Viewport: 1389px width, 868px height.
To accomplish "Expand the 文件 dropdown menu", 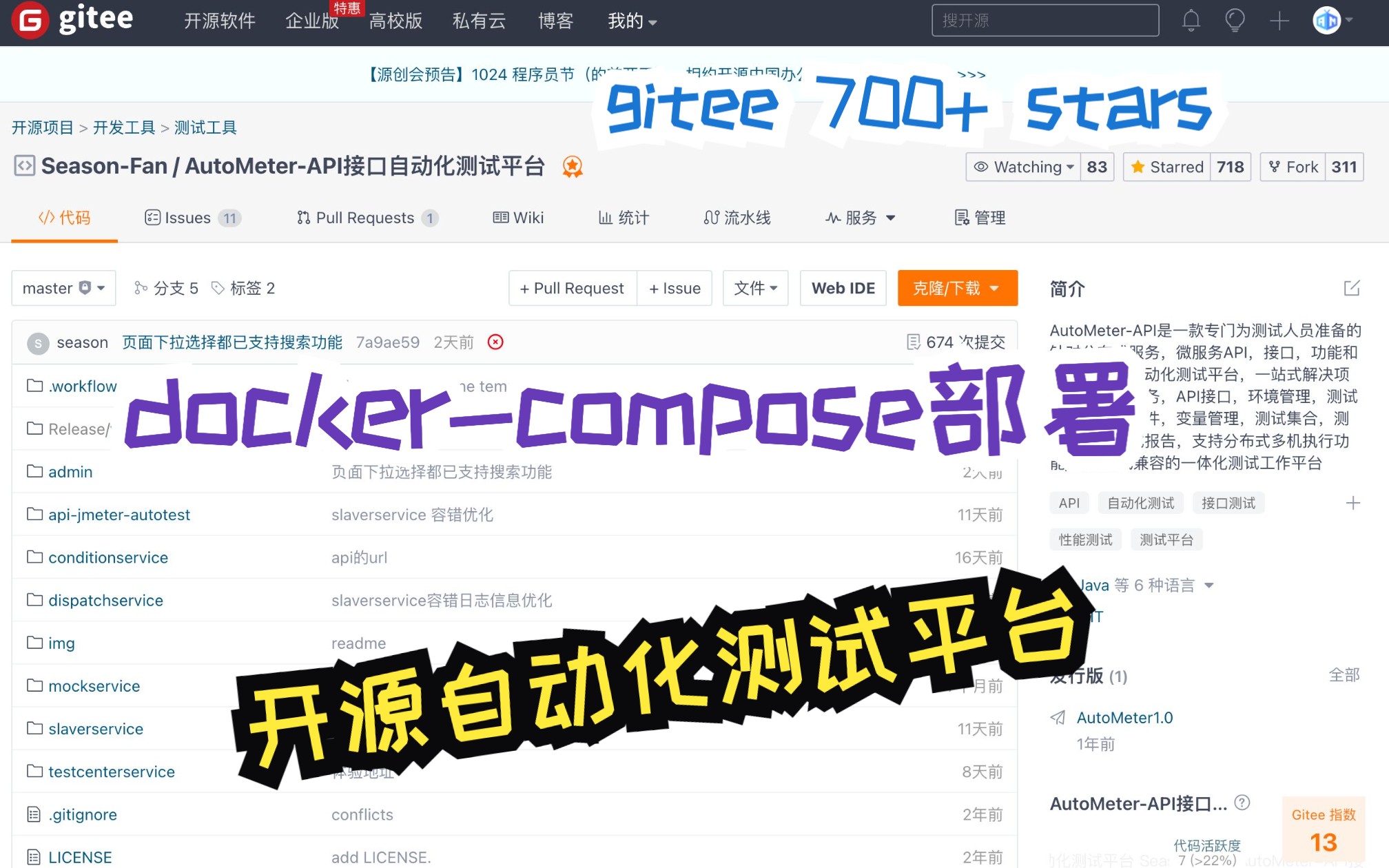I will (x=754, y=289).
